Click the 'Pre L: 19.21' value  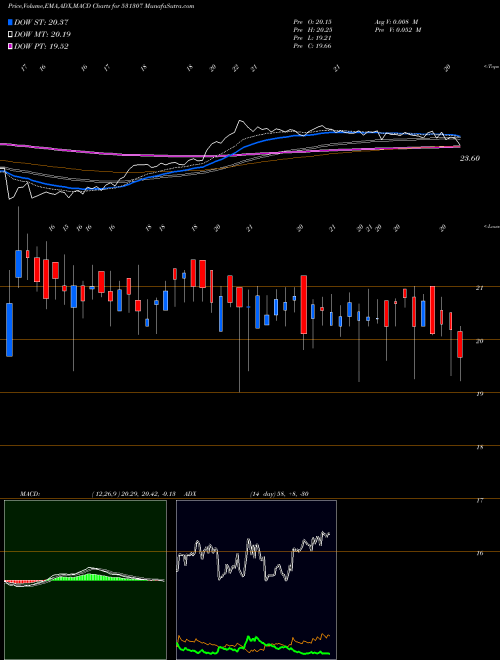[x=312, y=38]
